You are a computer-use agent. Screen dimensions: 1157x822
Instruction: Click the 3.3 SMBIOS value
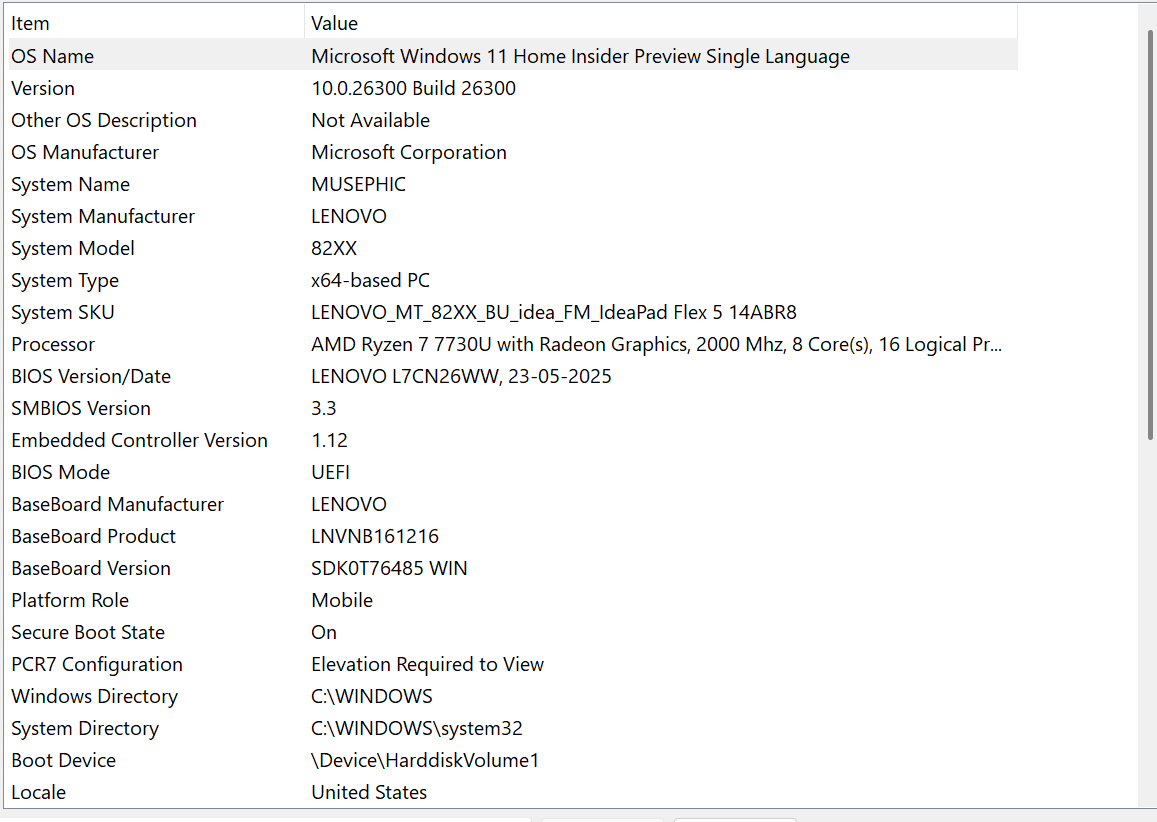pyautogui.click(x=324, y=409)
